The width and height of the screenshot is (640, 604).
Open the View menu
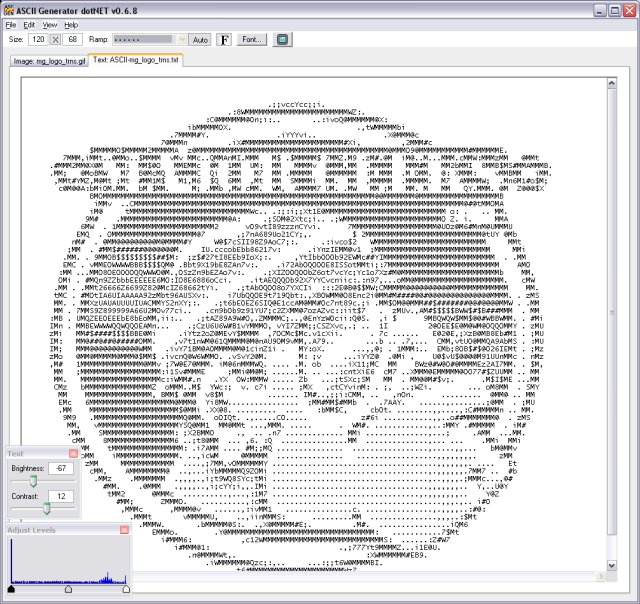pyautogui.click(x=50, y=25)
